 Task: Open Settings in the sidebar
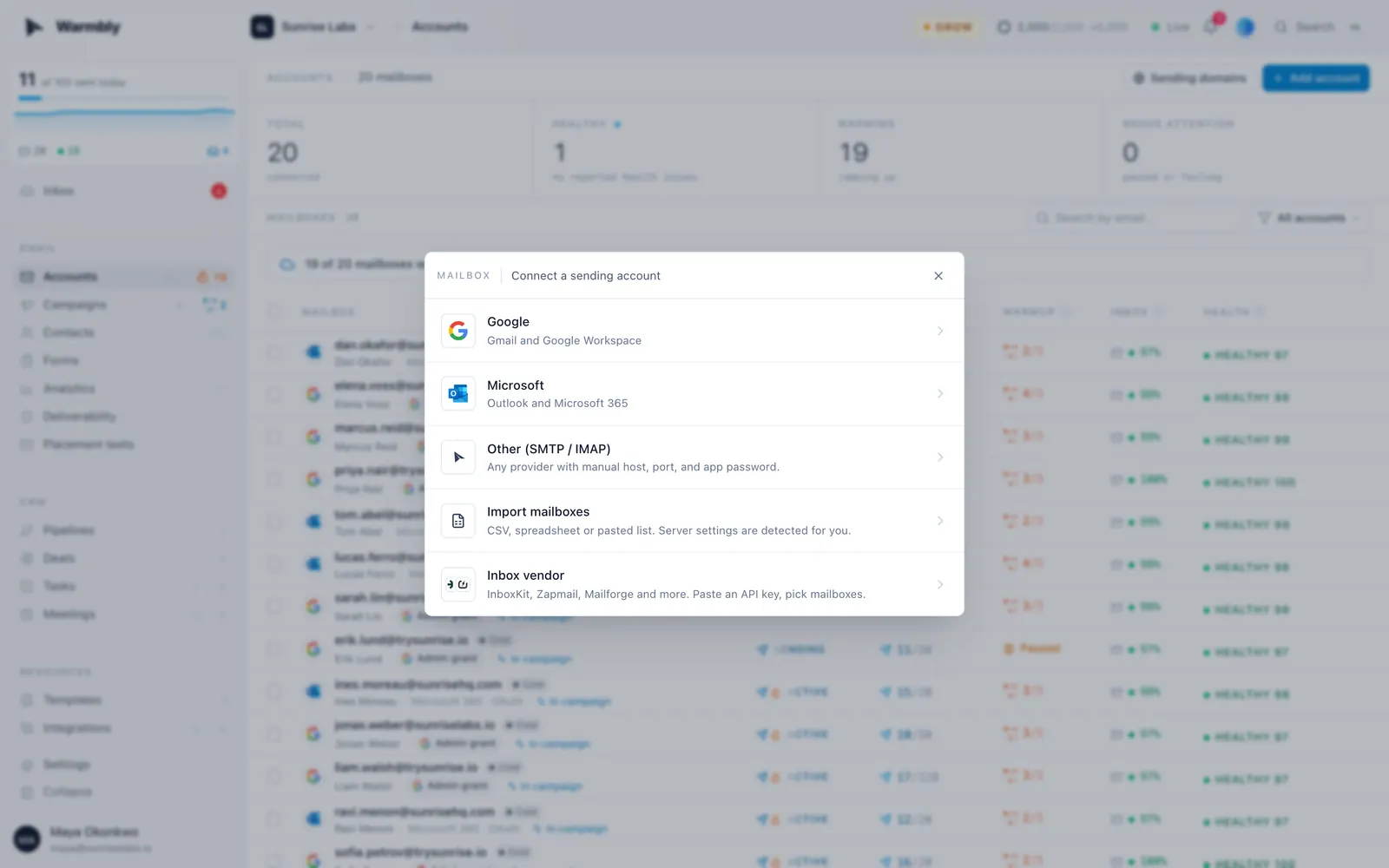point(124,765)
